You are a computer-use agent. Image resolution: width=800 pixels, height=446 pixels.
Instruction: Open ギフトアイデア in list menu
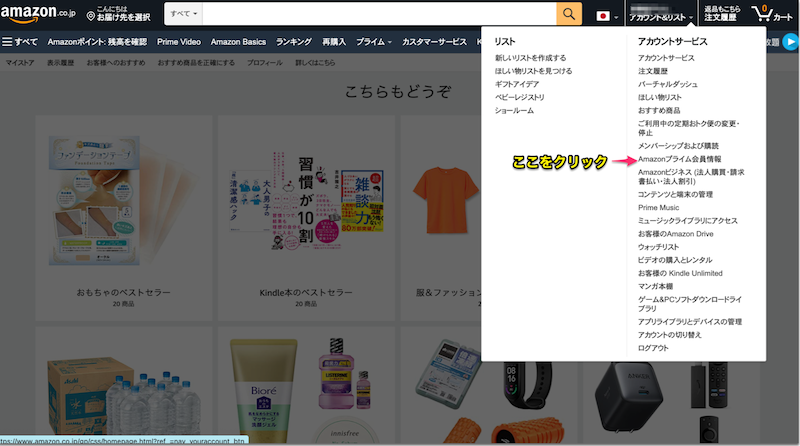click(517, 84)
